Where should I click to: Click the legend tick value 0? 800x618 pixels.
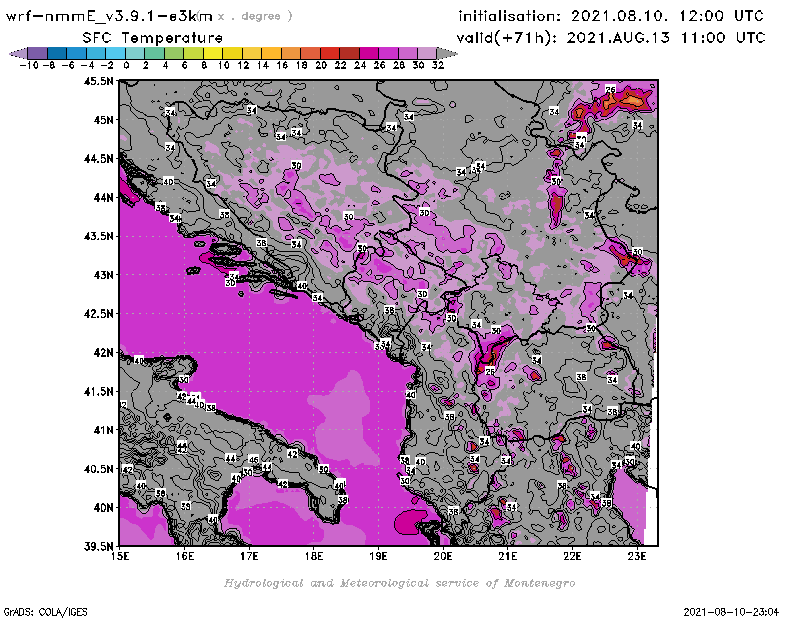(x=127, y=65)
